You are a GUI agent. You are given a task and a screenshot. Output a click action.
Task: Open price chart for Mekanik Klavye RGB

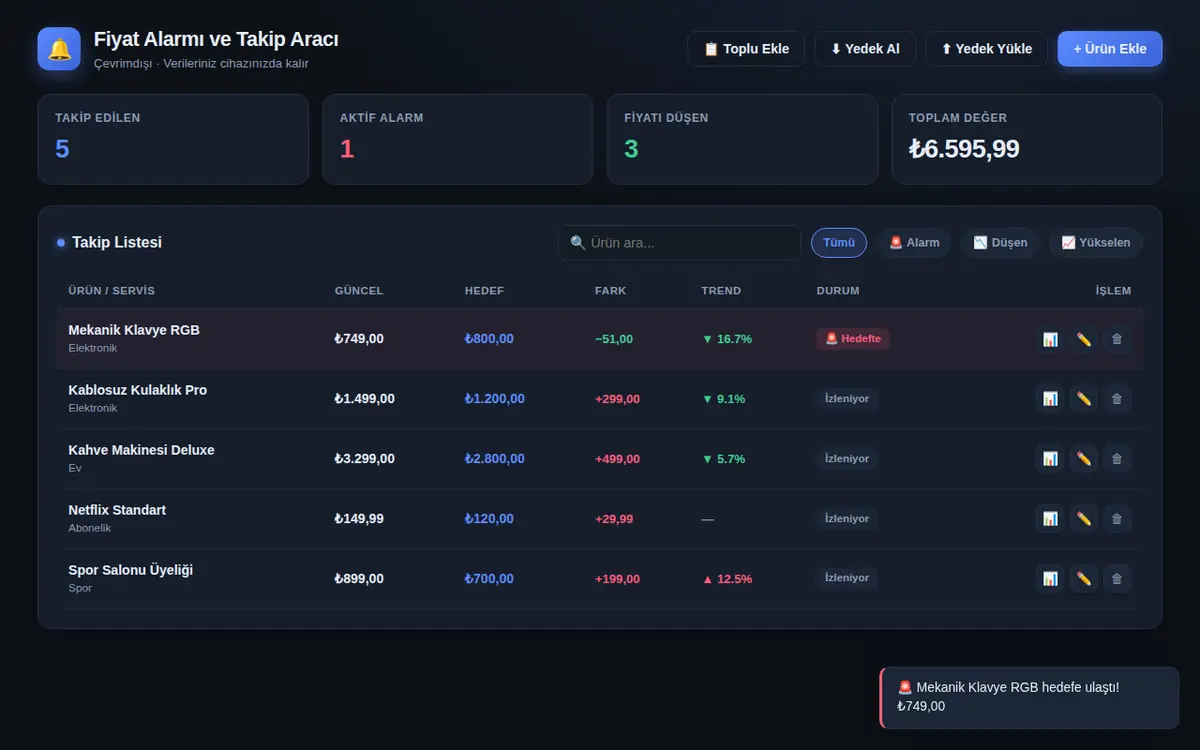(1050, 339)
